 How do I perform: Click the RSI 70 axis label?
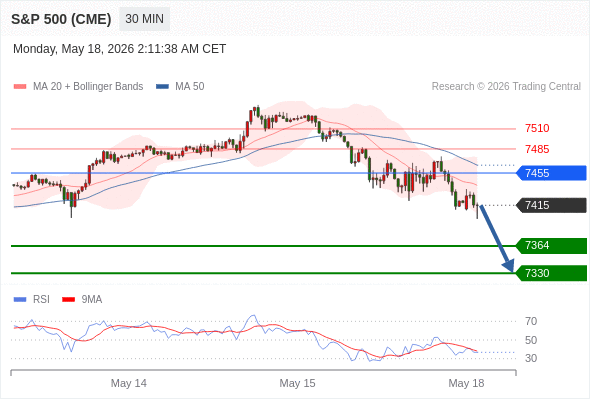coord(531,321)
